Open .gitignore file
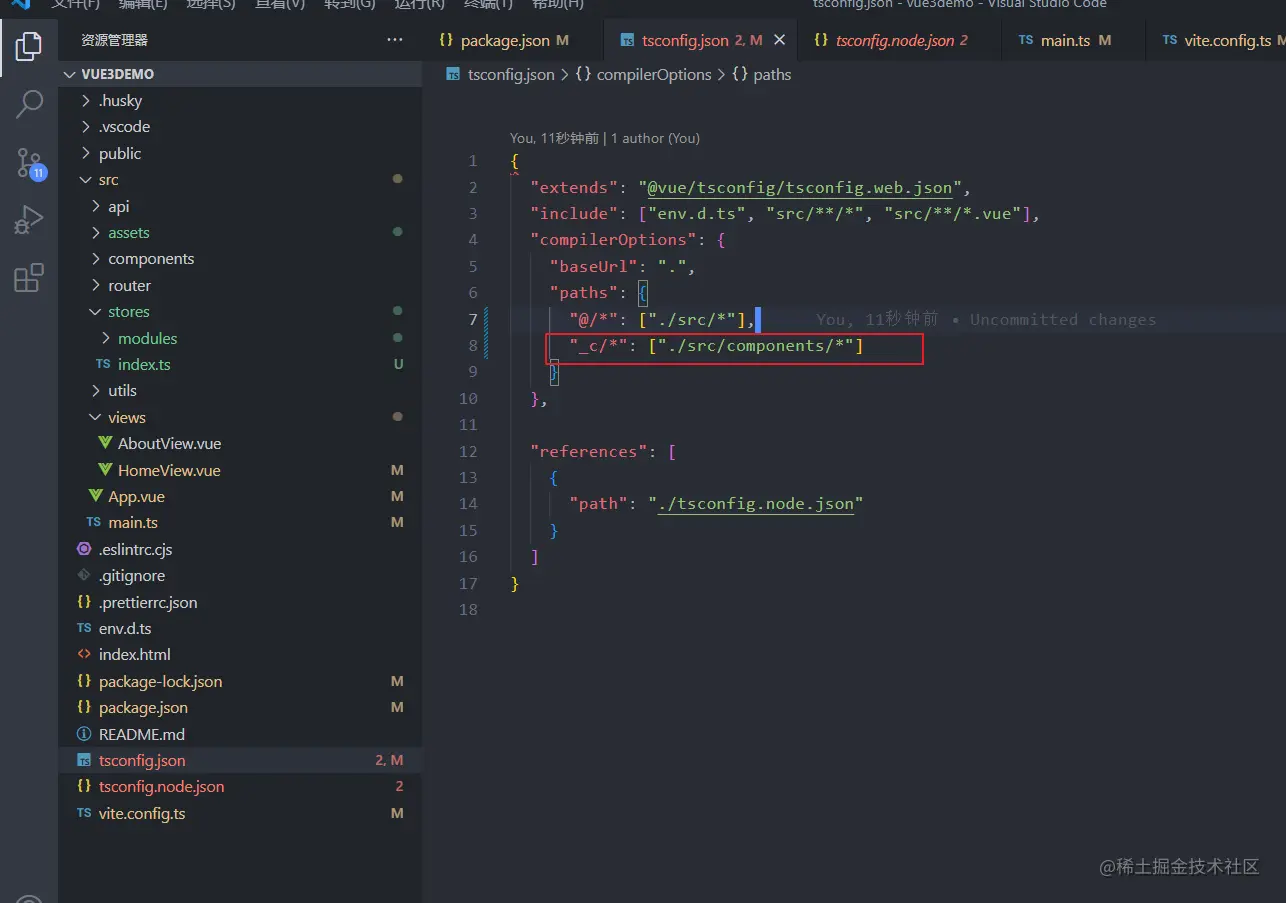 [240, 576]
